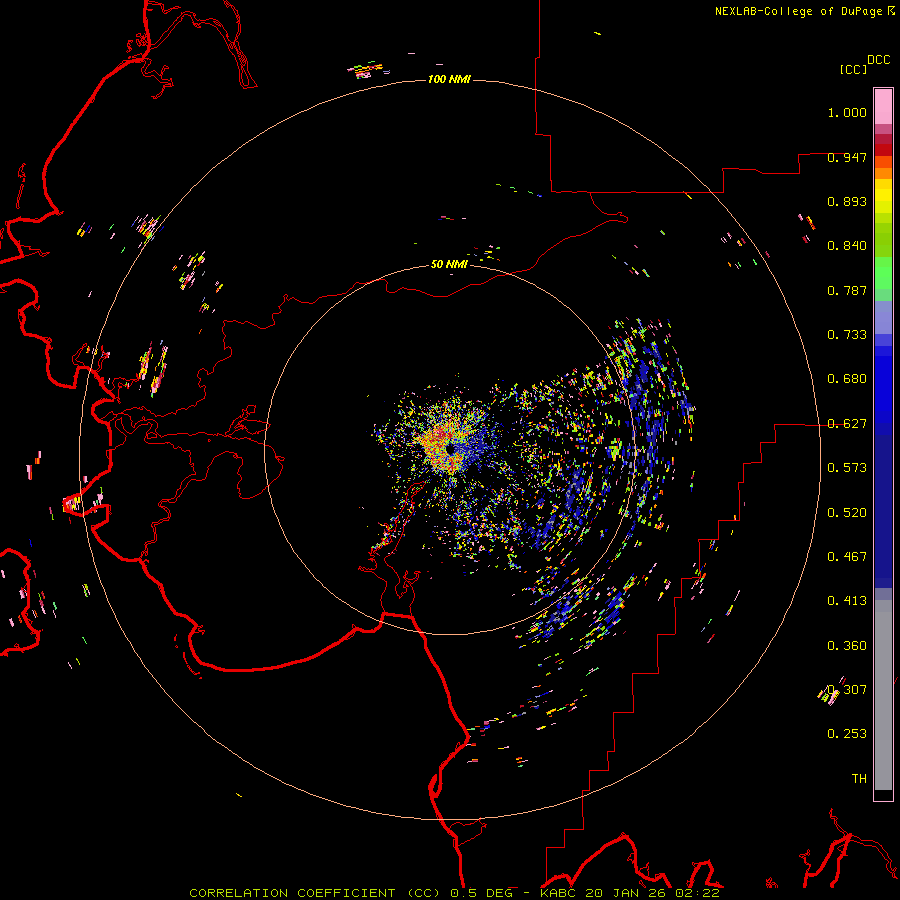Click the CORRELATION COEFFICIENT (CC) title text
The width and height of the screenshot is (900, 900).
click(x=317, y=893)
